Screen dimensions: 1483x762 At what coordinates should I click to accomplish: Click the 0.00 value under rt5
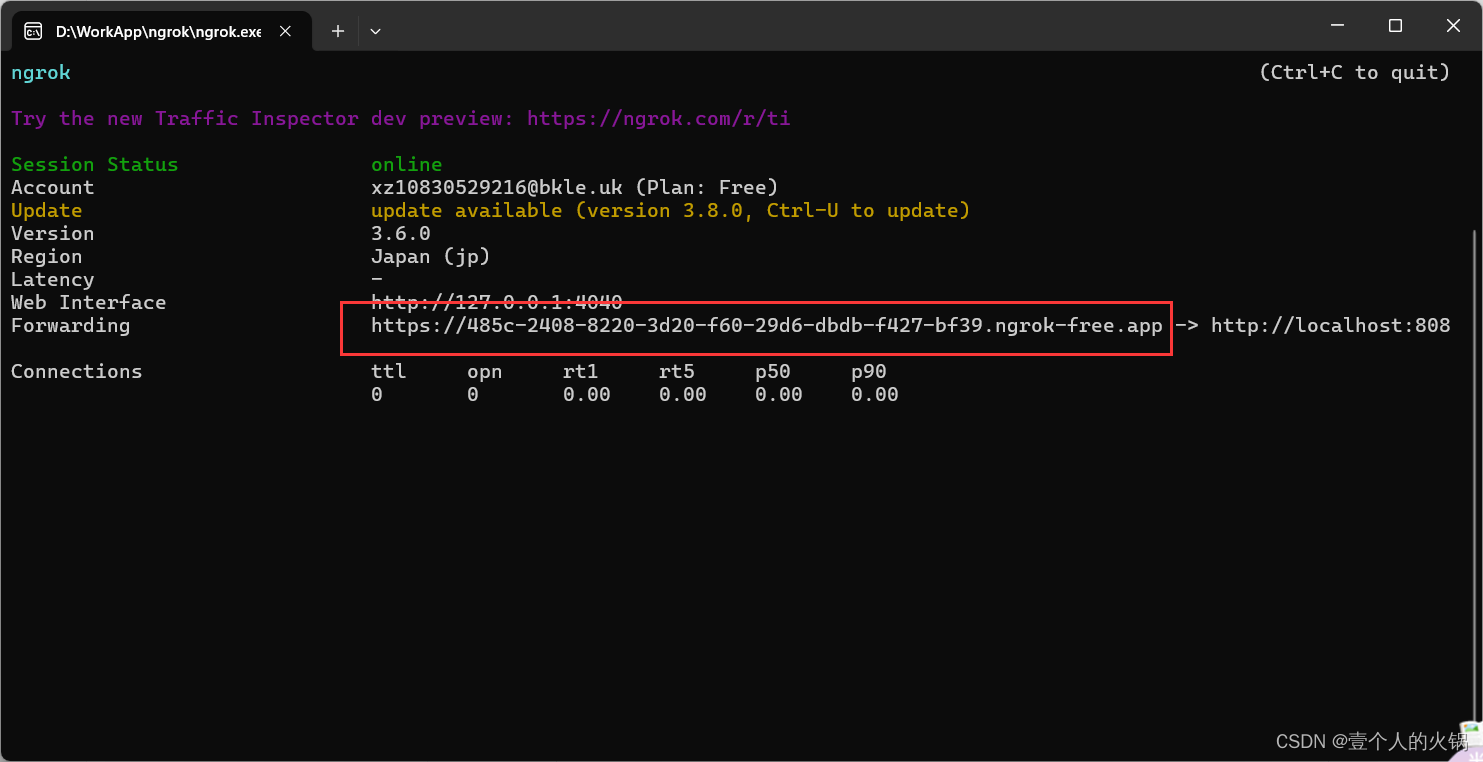click(x=682, y=395)
